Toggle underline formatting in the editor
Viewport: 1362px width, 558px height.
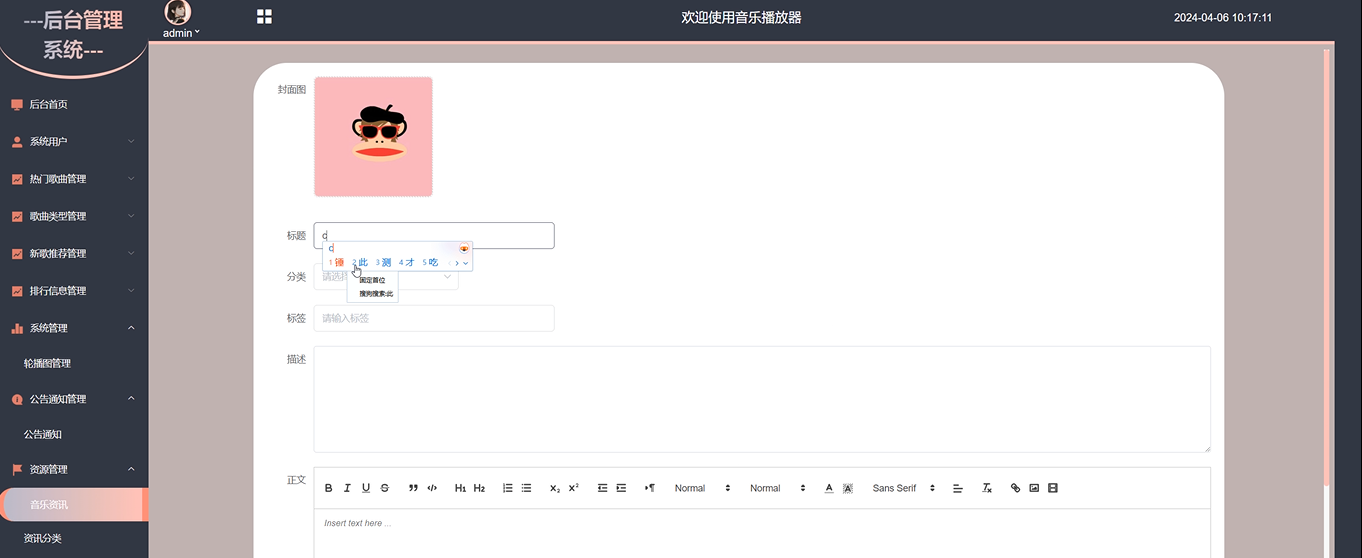366,488
